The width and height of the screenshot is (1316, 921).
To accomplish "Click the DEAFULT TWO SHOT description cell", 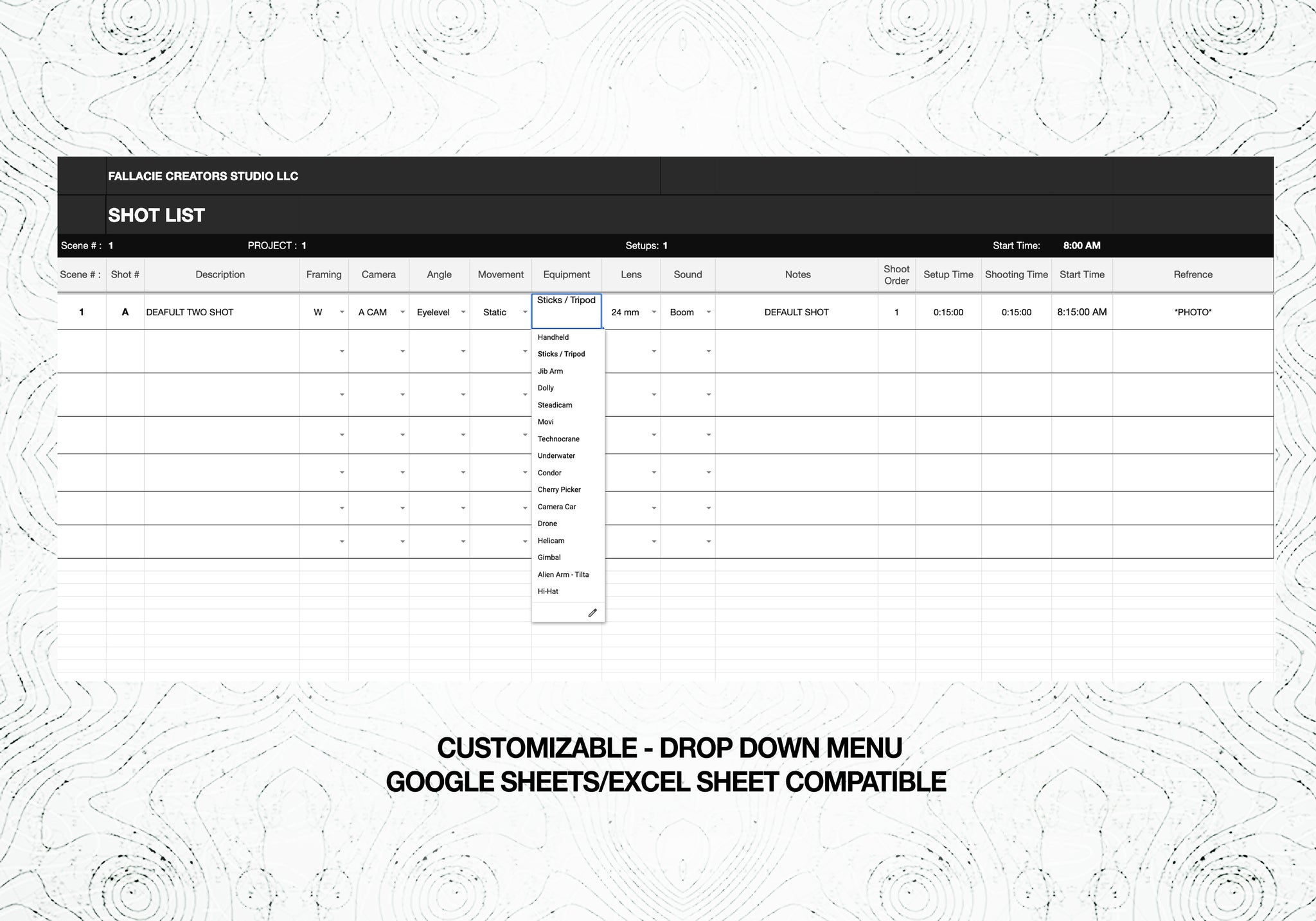I will 222,312.
